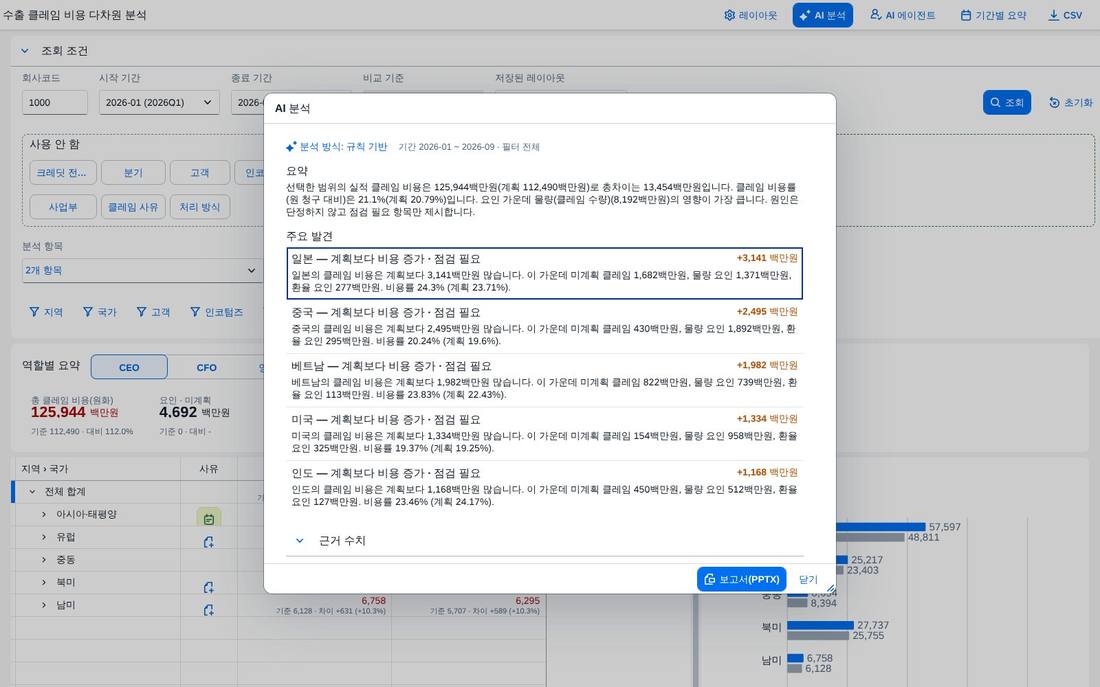Open the 시작 기간 dropdown 2026-01
Viewport: 1100px width, 687px height.
coord(159,102)
